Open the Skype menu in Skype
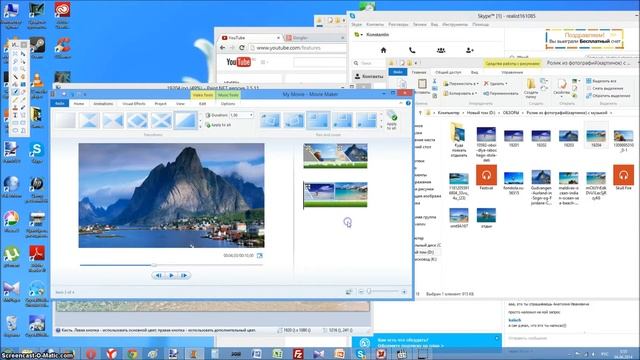Viewport: 640px width, 360px height. pyautogui.click(x=356, y=24)
